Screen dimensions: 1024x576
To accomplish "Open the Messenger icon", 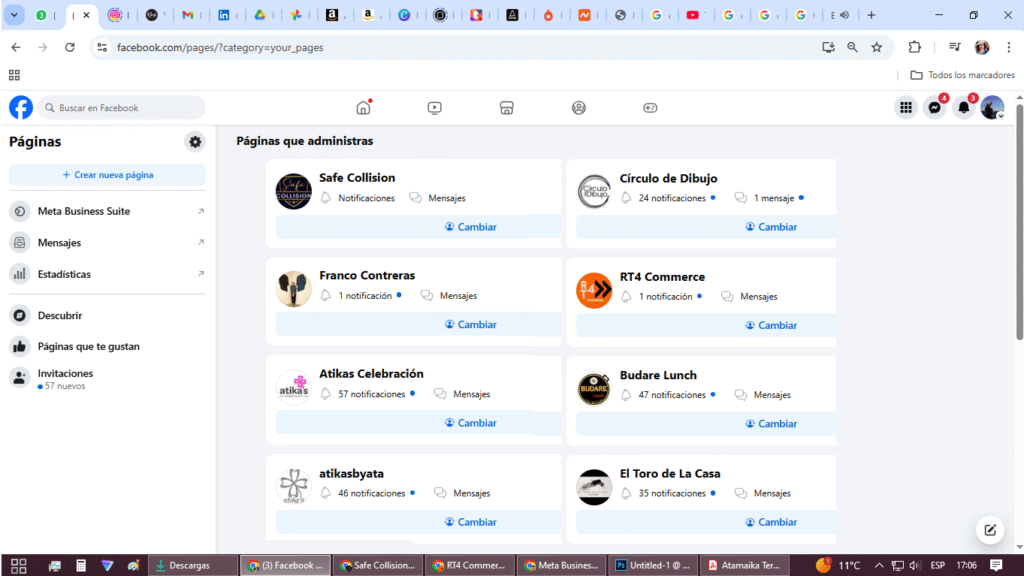I will (935, 108).
